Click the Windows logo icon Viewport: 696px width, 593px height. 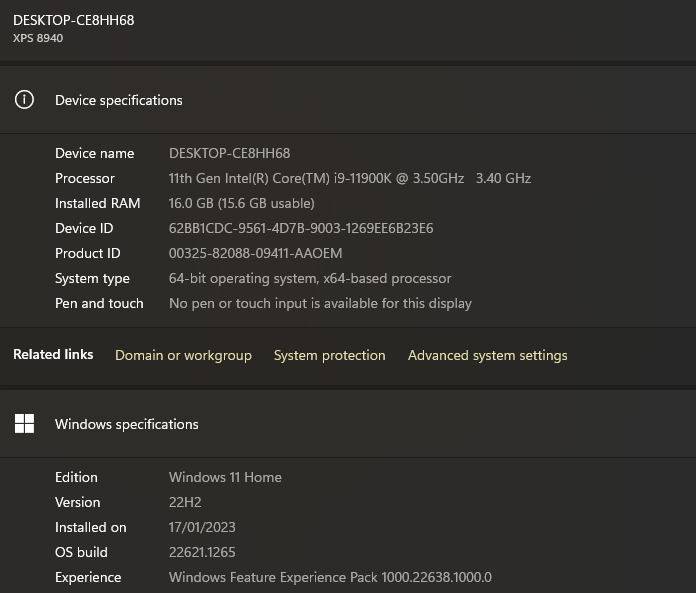(x=24, y=424)
